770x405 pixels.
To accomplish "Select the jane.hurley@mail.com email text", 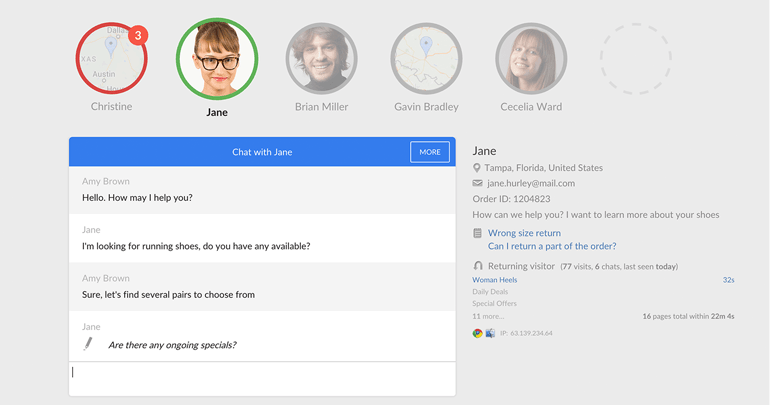I will click(x=531, y=183).
